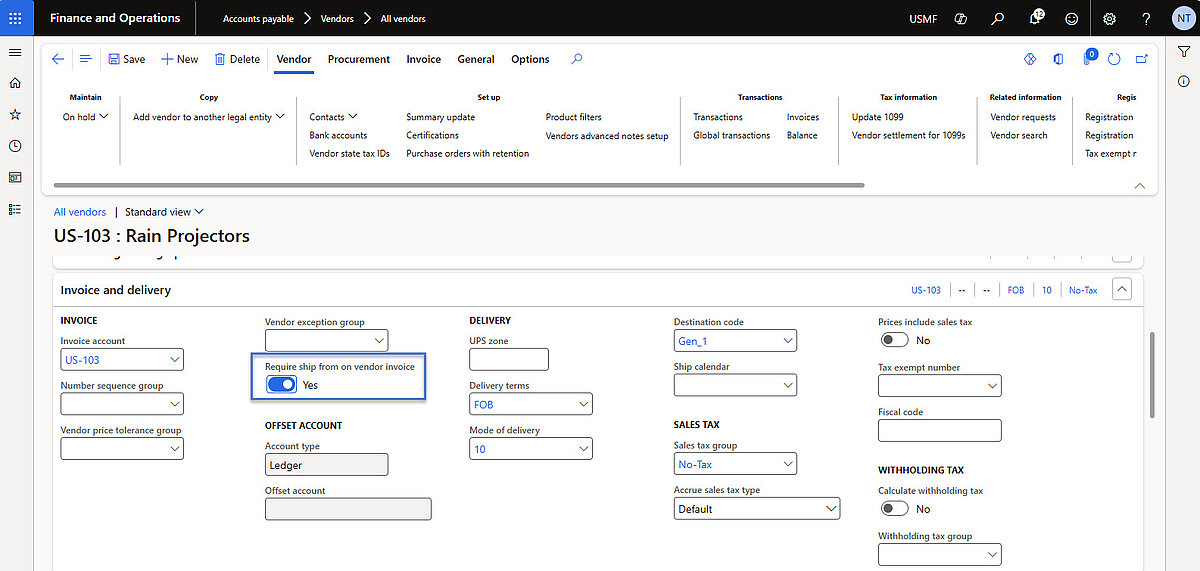Open Favorites star in left sidebar
The width and height of the screenshot is (1200, 571).
(x=15, y=115)
